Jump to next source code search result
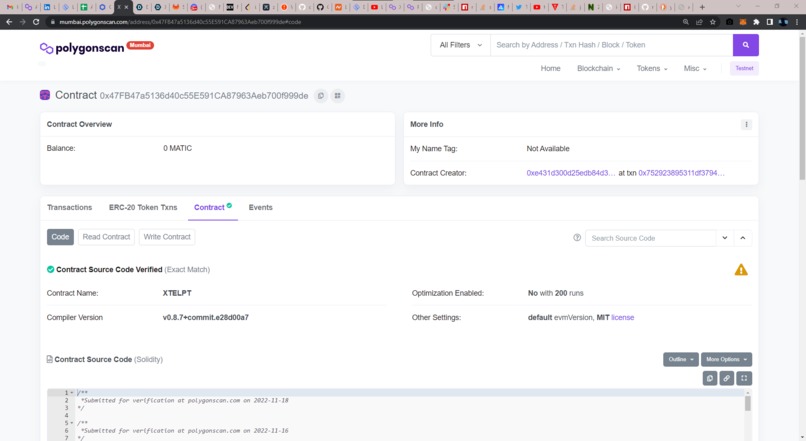806x441 pixels. click(x=725, y=238)
